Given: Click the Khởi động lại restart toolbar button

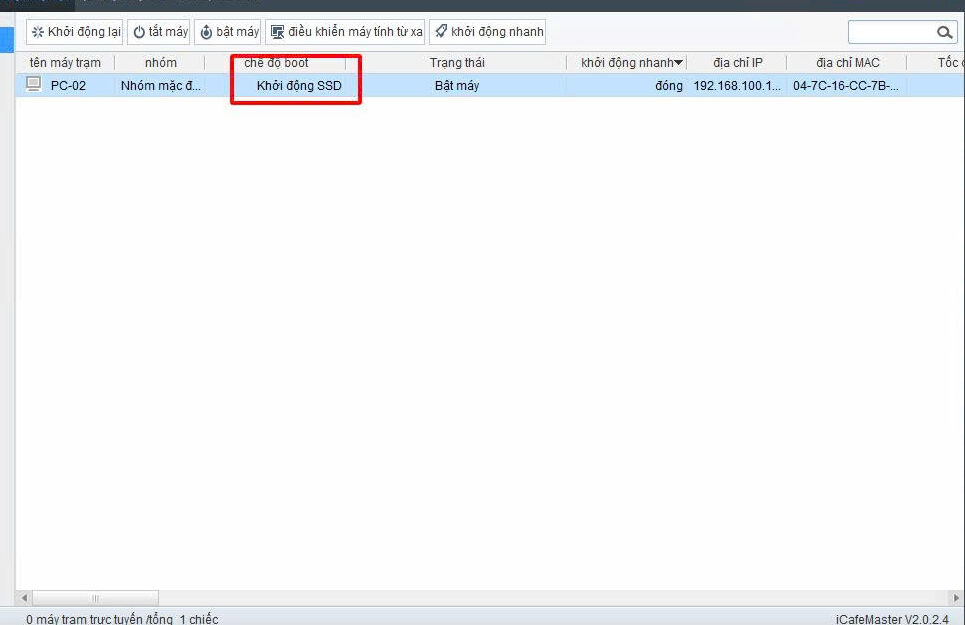Looking at the screenshot, I should [x=75, y=32].
